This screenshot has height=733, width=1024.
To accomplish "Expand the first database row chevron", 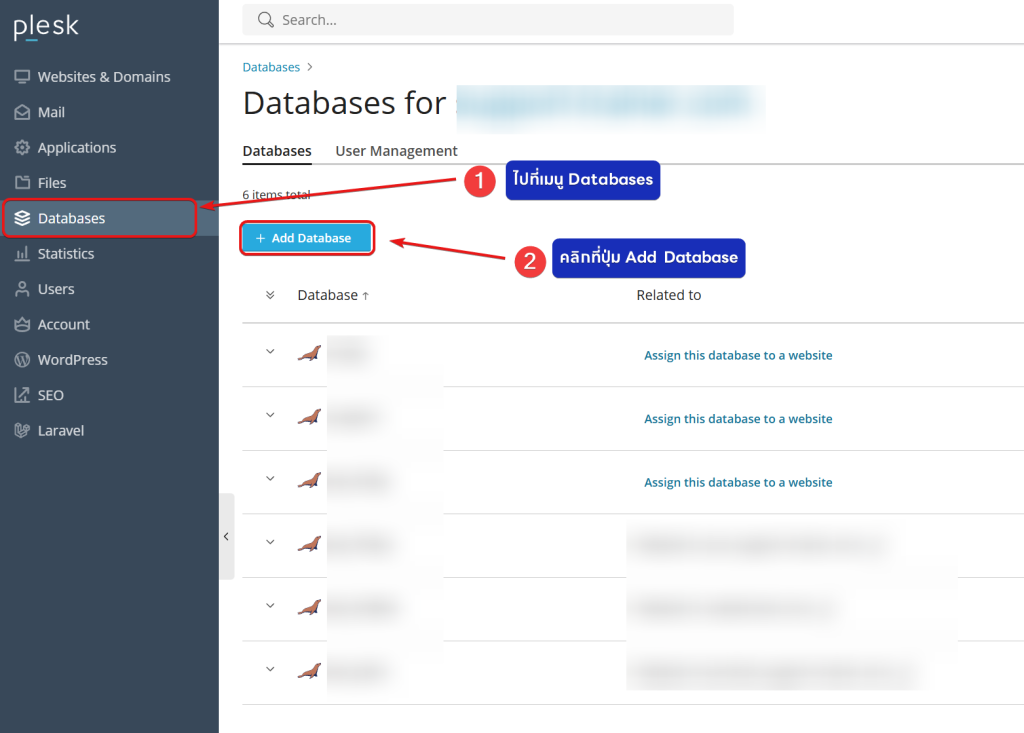I will (270, 352).
